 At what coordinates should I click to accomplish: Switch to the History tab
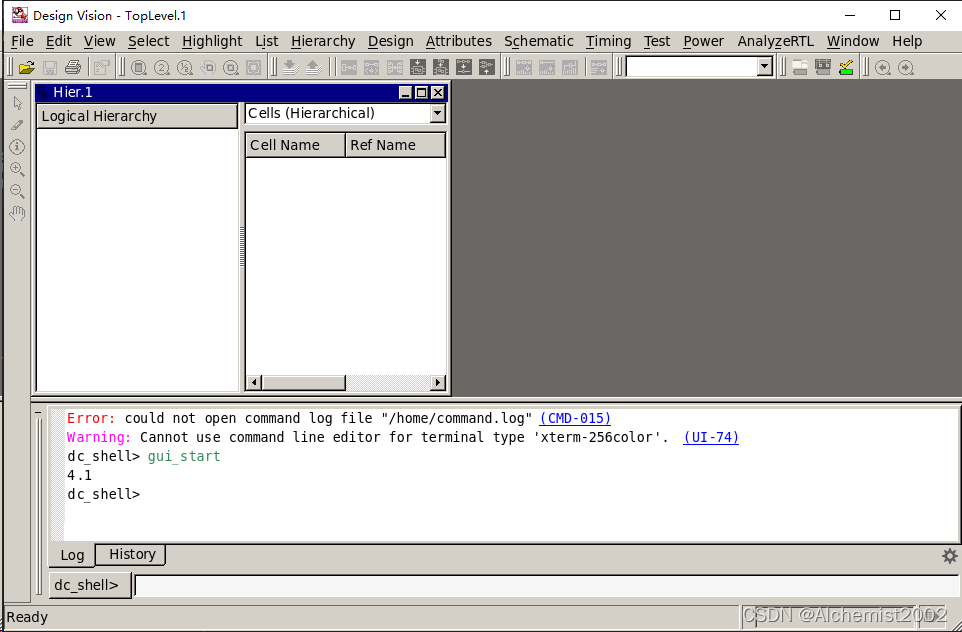coord(132,554)
